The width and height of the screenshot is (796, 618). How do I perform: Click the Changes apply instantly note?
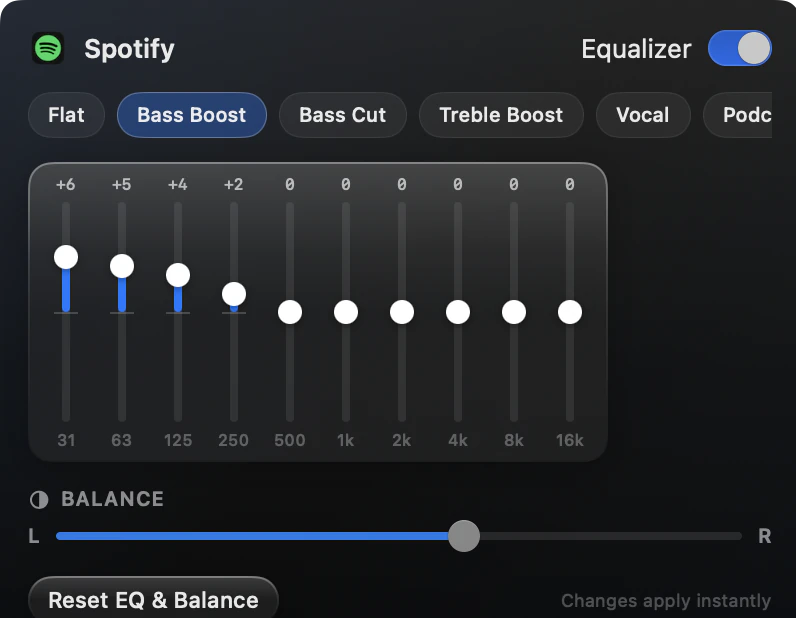coord(666,601)
